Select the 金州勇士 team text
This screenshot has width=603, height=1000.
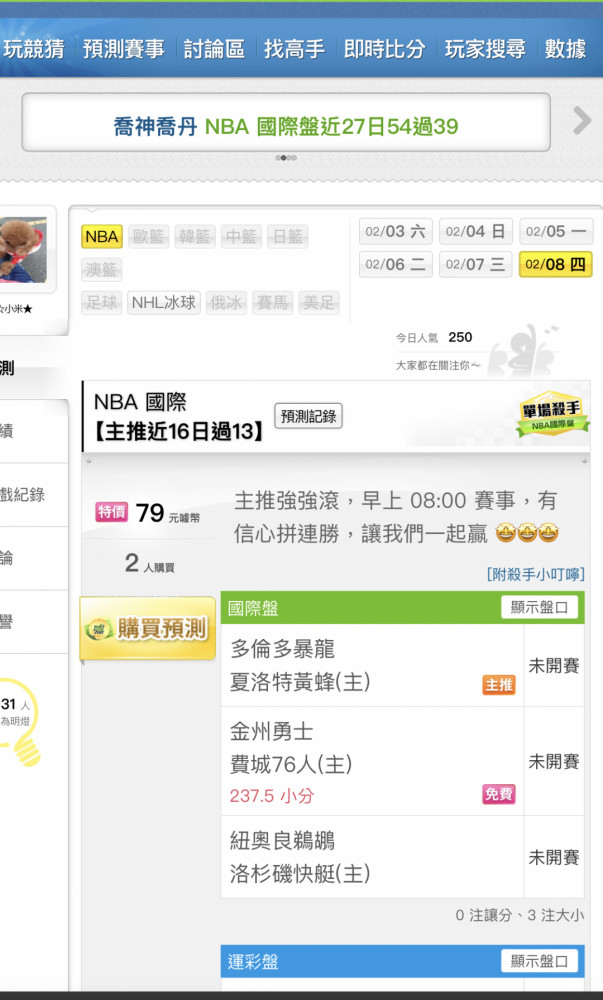pos(272,732)
